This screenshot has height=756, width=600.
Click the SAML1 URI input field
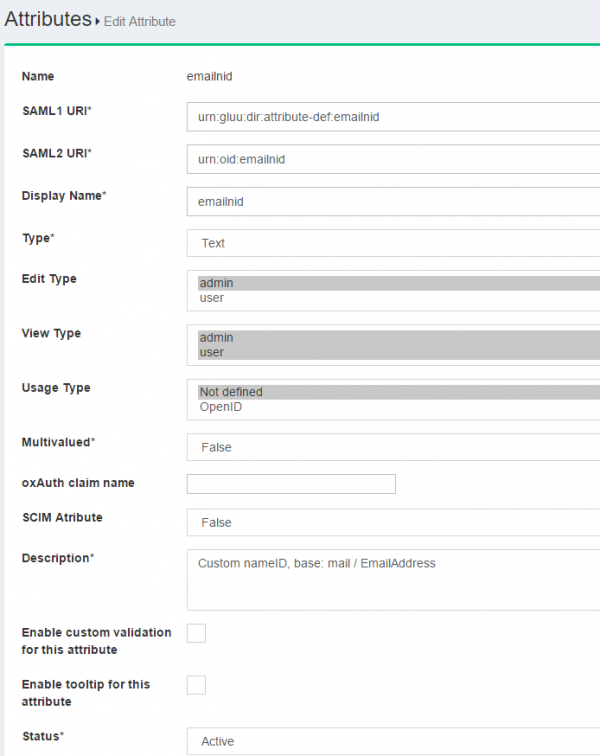click(392, 117)
